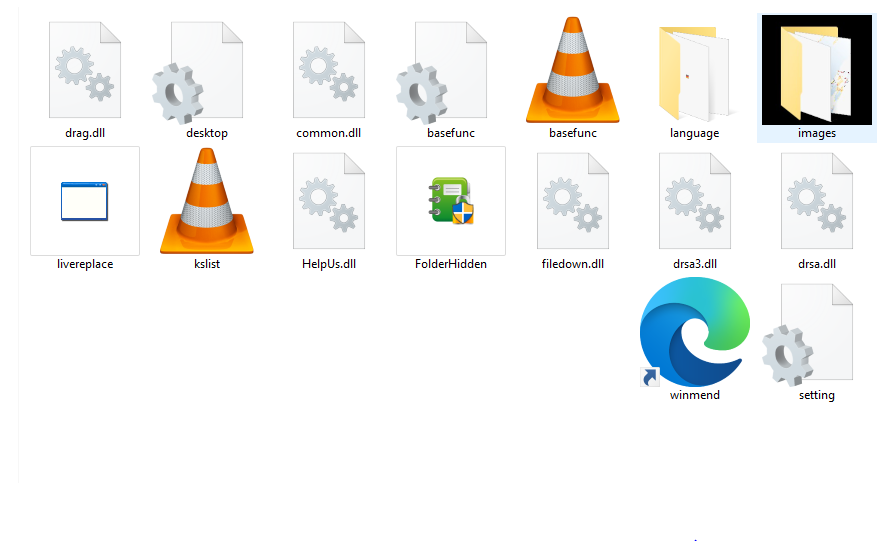Select basefunc file with VLC cone icon
Image resolution: width=888 pixels, height=541 pixels.
[573, 70]
